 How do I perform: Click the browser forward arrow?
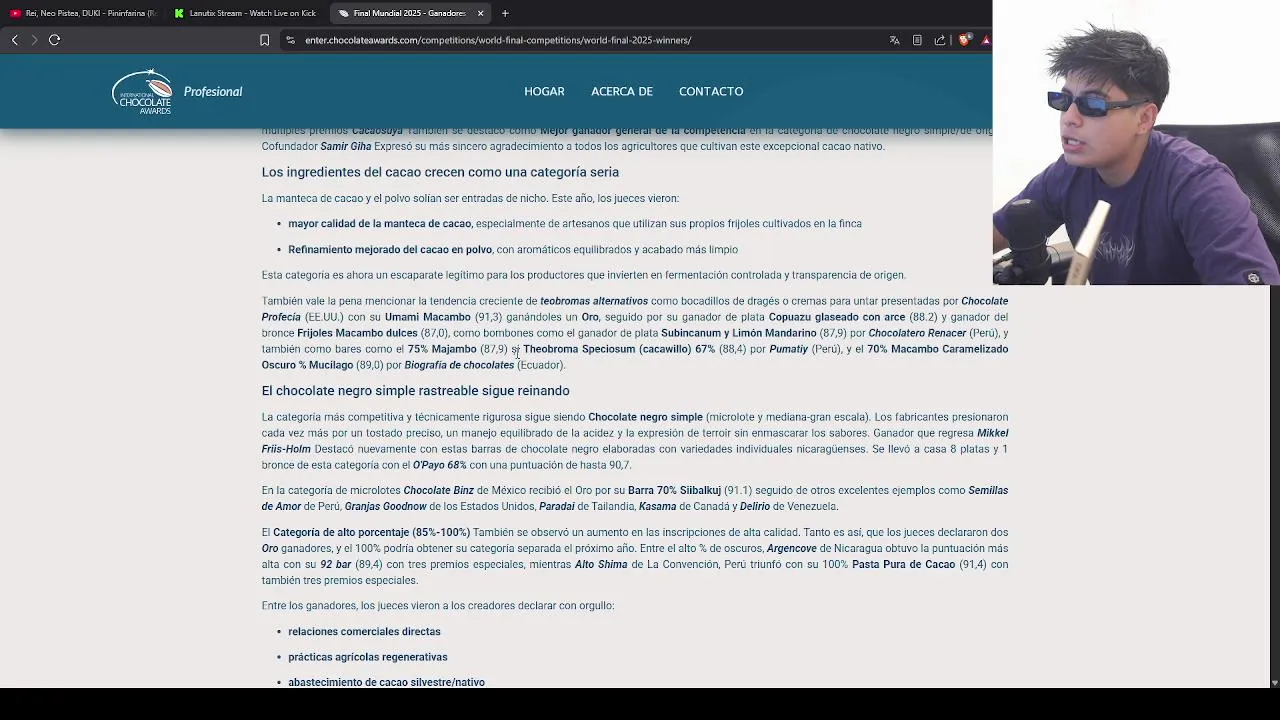coord(34,40)
